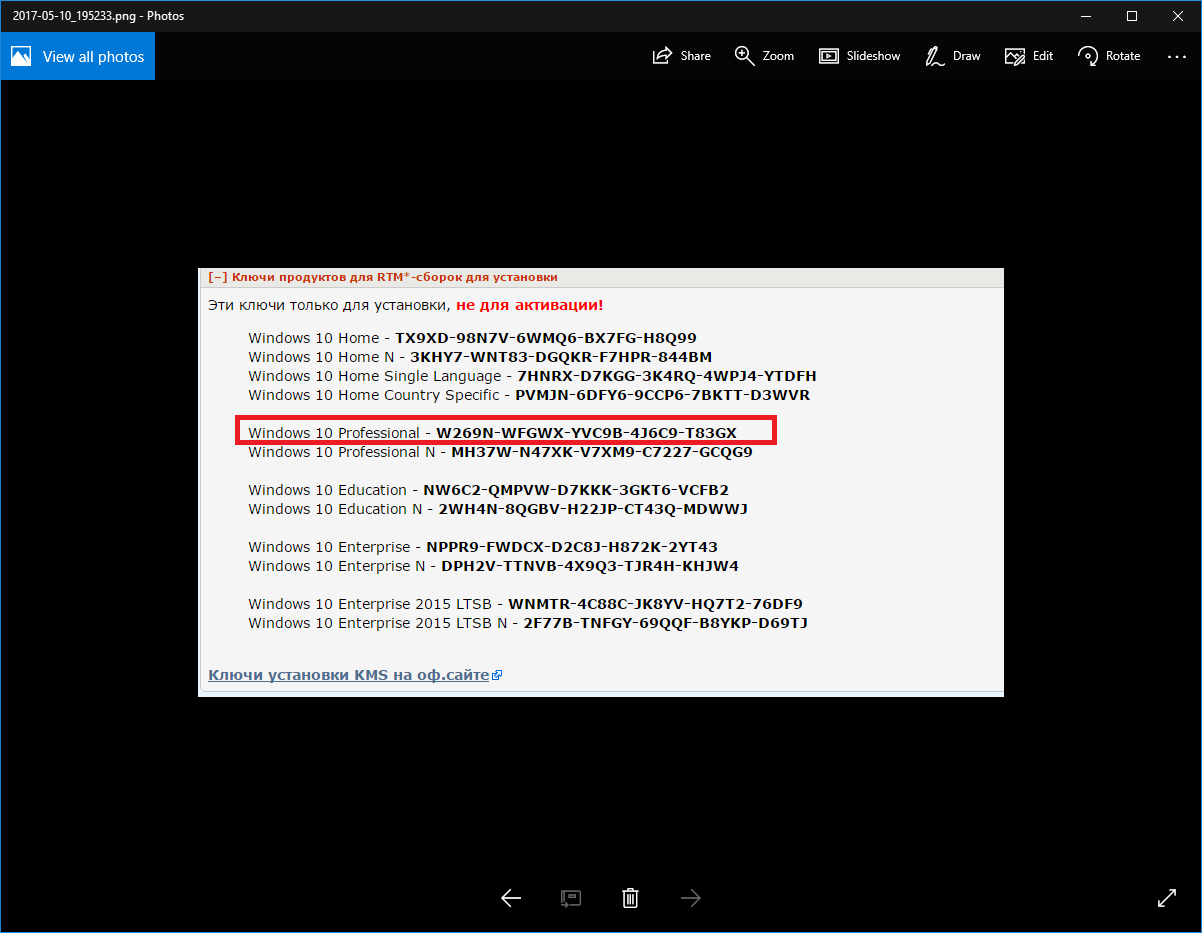
Task: Click the KMS keys official site link
Action: [349, 675]
